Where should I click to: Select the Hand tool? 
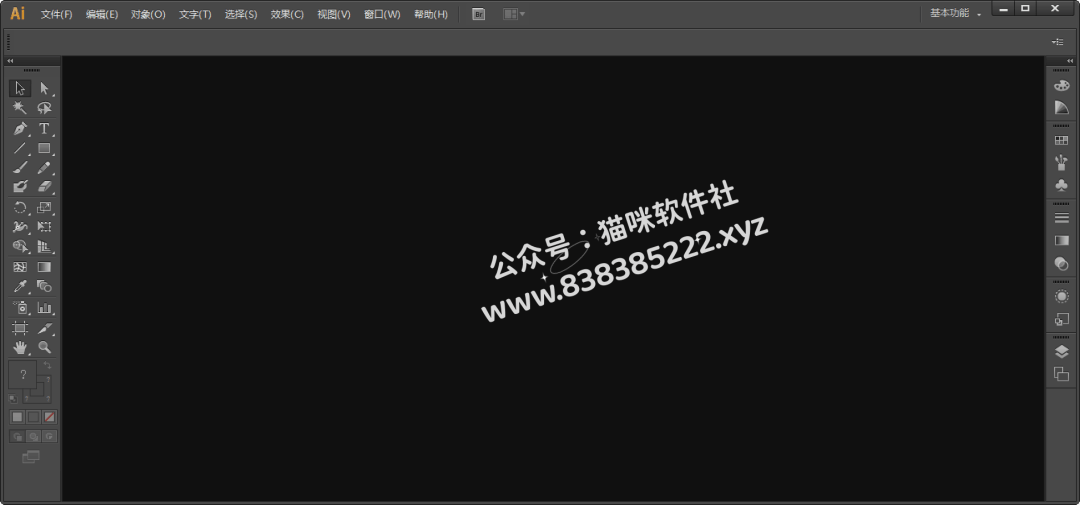pos(20,347)
